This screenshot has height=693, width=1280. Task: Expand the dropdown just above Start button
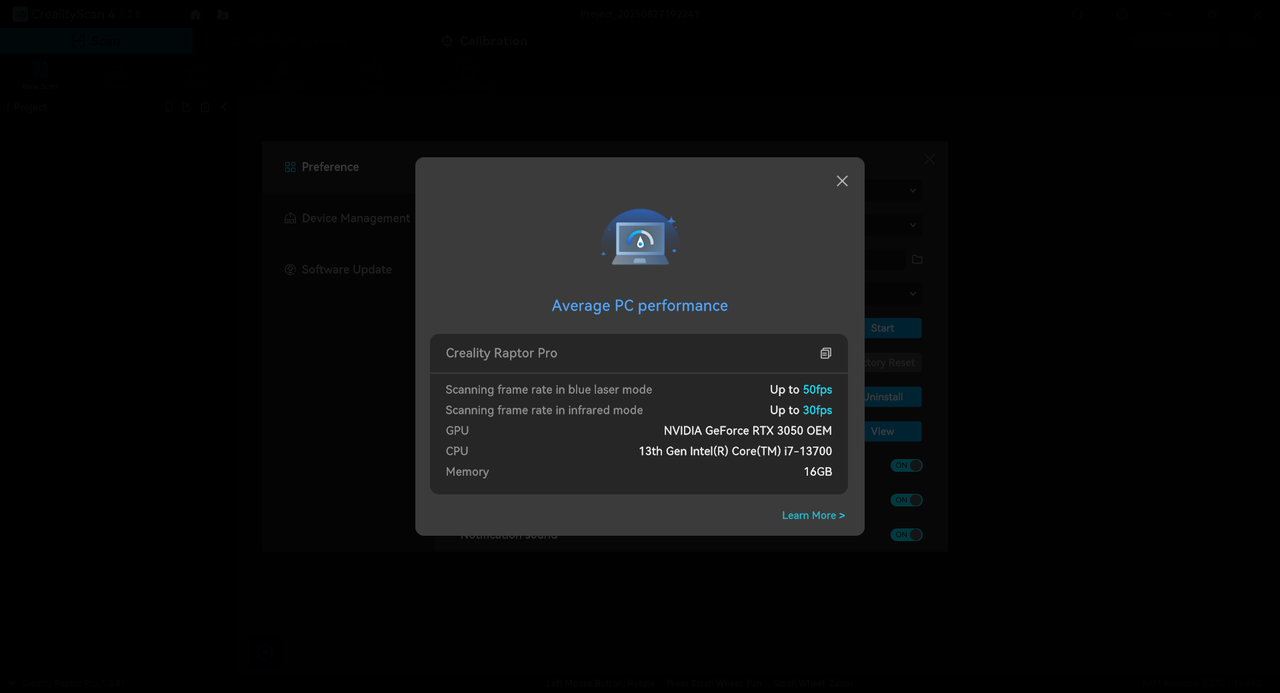pyautogui.click(x=912, y=294)
